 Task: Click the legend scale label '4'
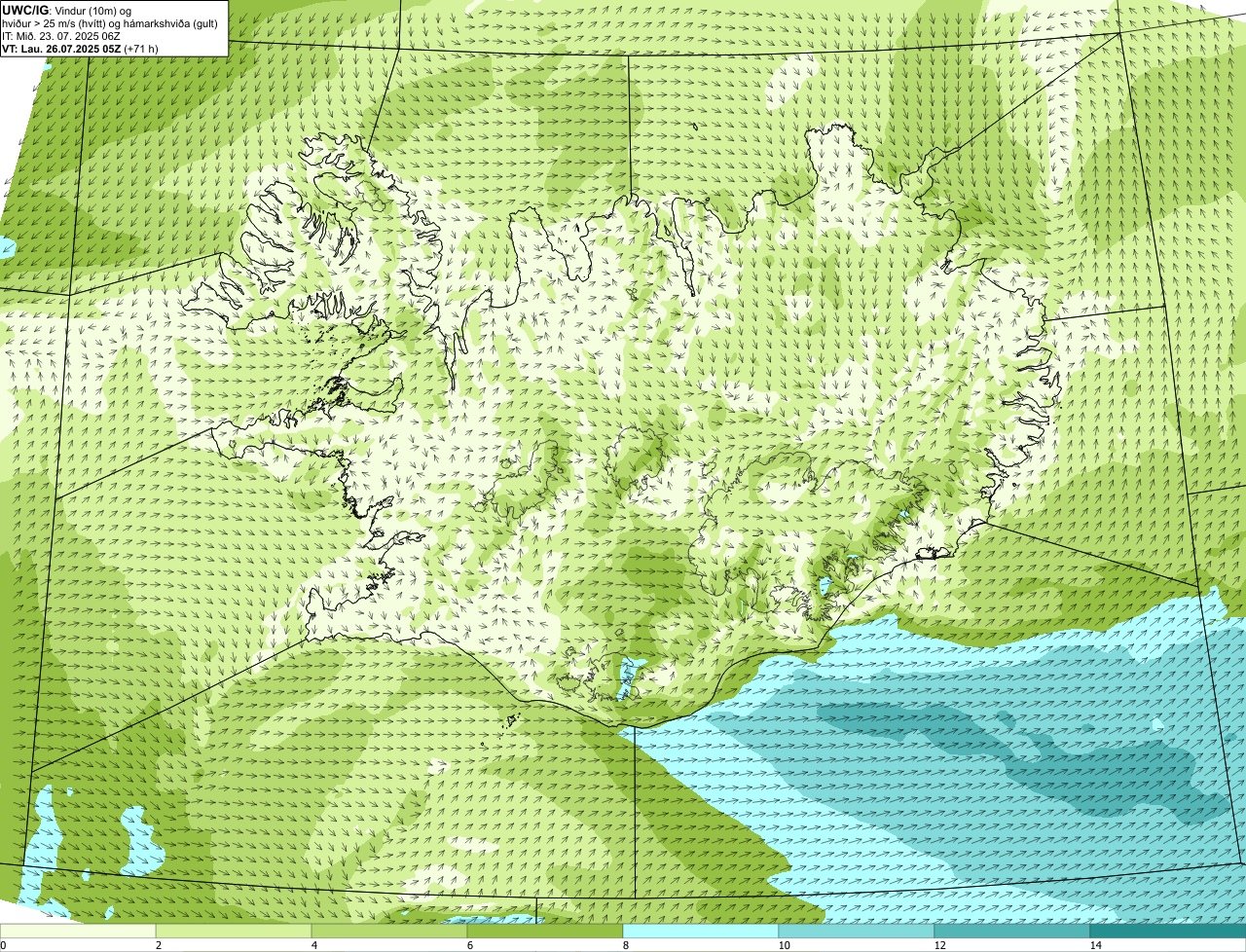point(313,945)
